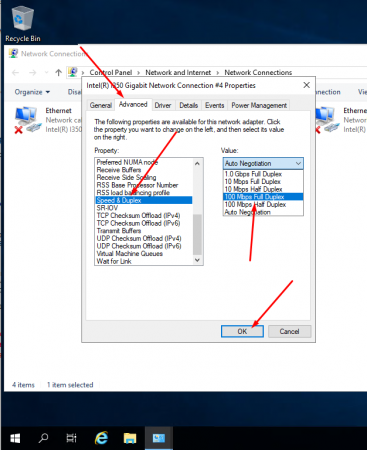
Task: Open recent locations dropdown arrow
Action: tap(46, 73)
